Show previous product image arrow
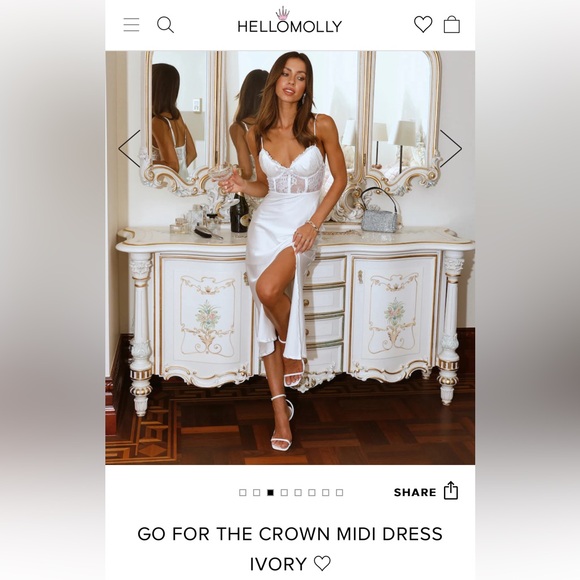This screenshot has height=580, width=580. tap(129, 148)
